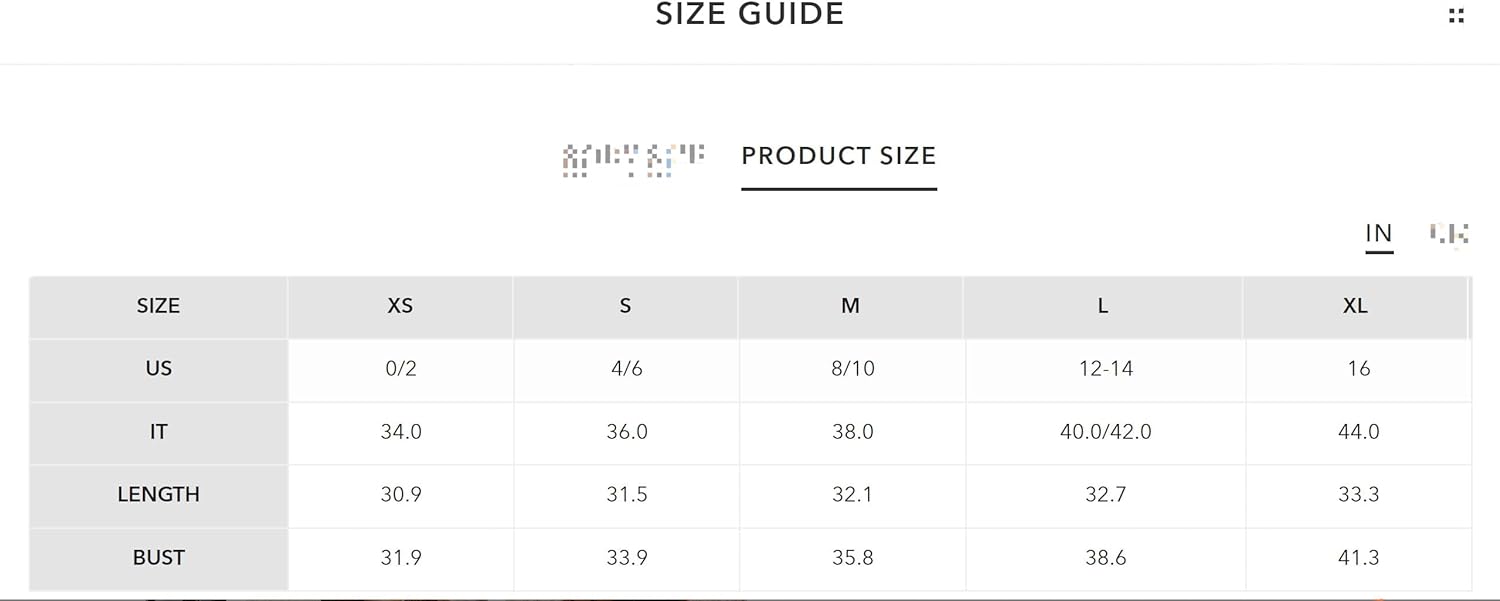Click the bust value 41.3 cell
The image size is (1500, 601).
1359,559
